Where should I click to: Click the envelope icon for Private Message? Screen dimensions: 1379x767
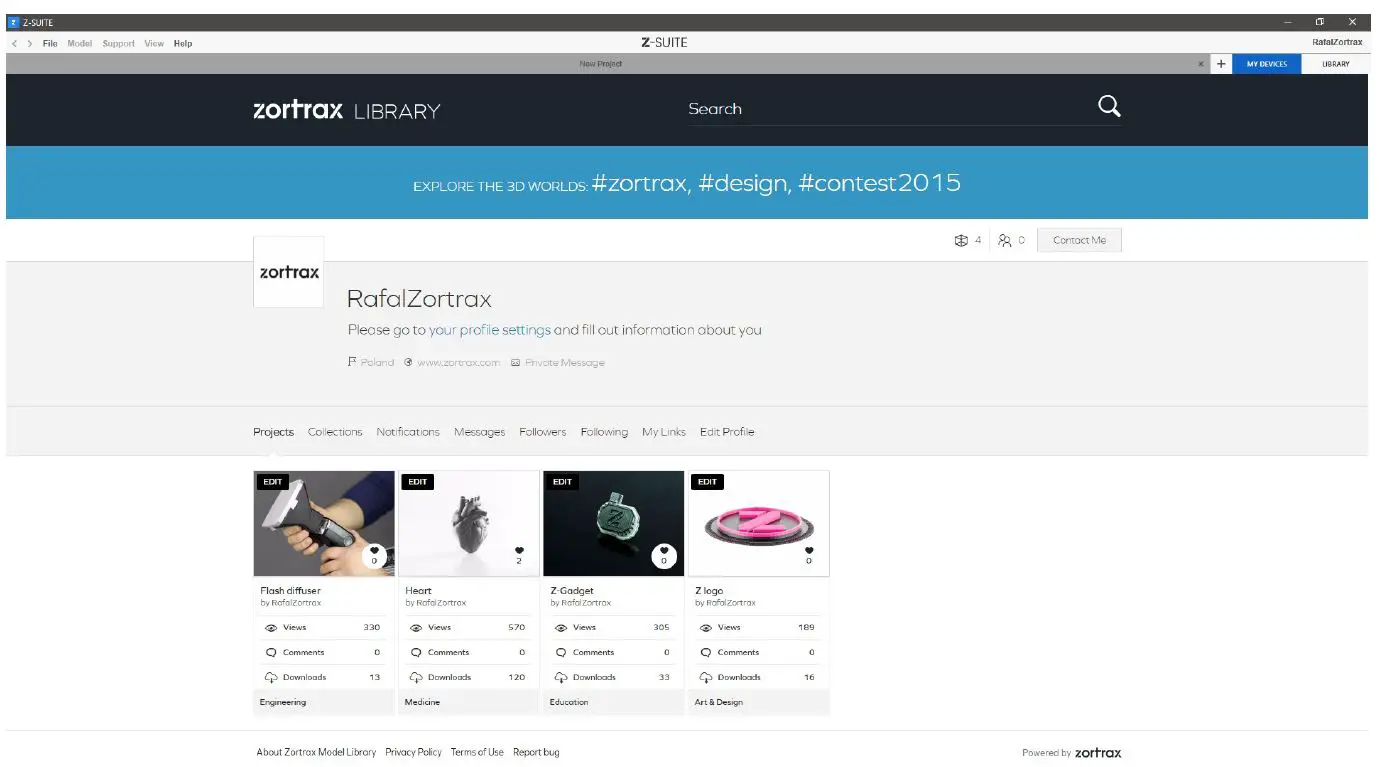click(x=517, y=362)
